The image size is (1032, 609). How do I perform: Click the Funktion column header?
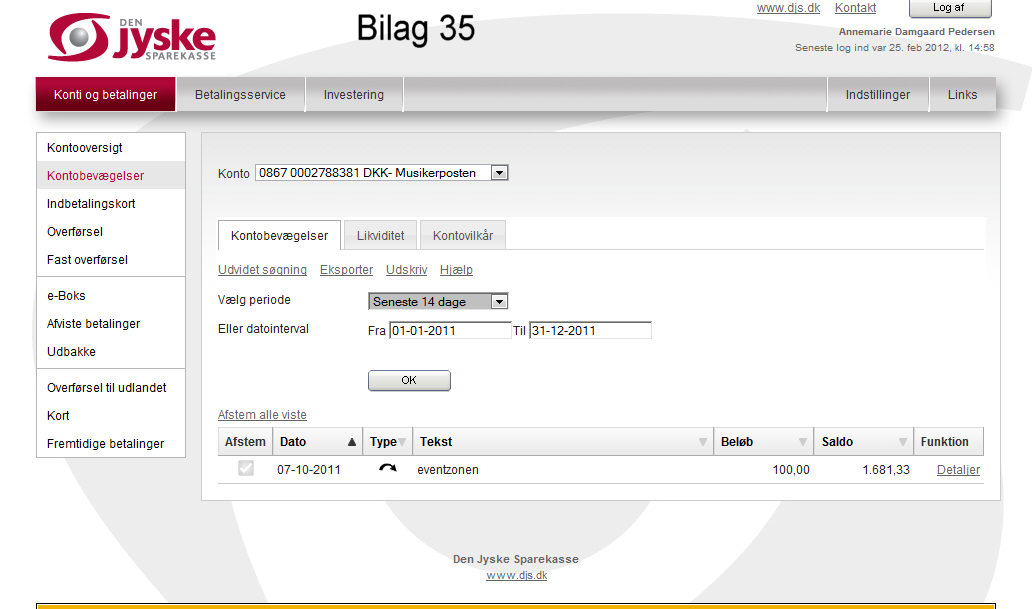coord(948,442)
